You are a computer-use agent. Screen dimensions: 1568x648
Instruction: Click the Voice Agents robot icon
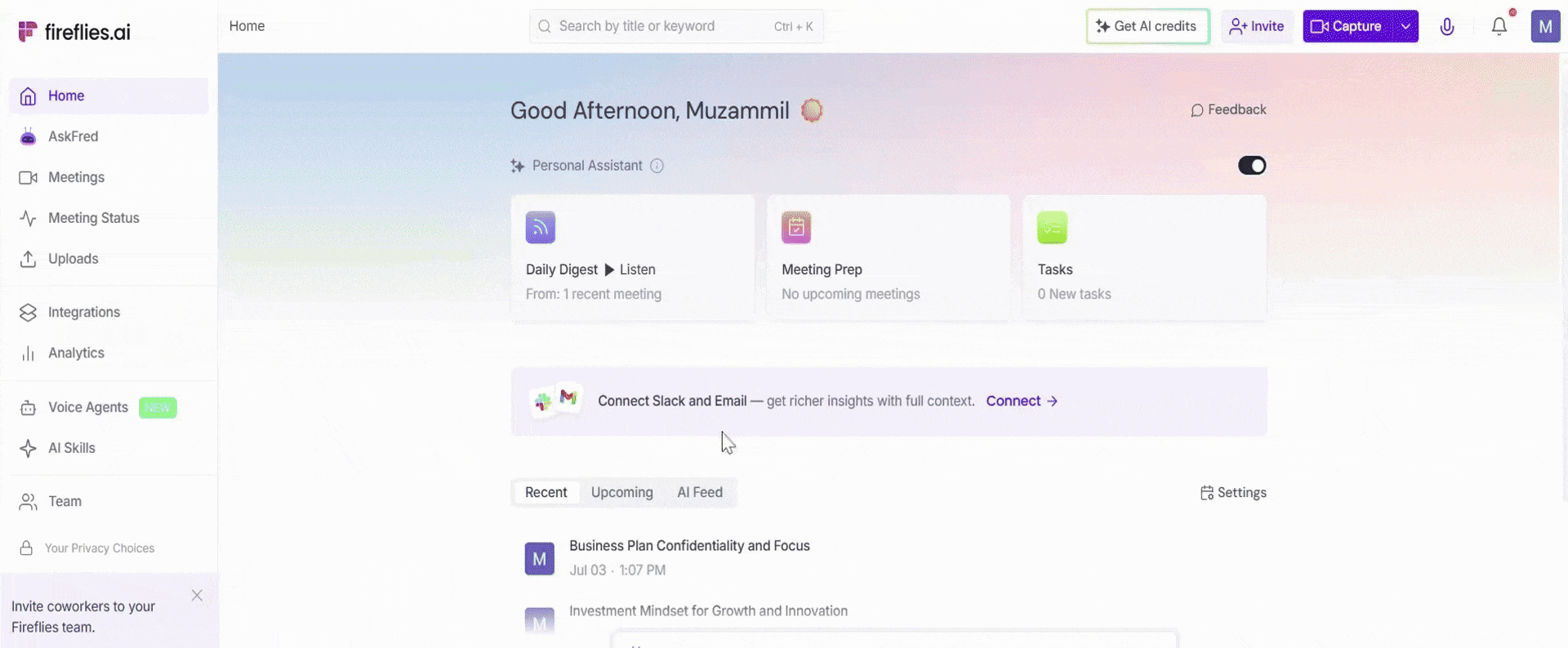point(28,407)
